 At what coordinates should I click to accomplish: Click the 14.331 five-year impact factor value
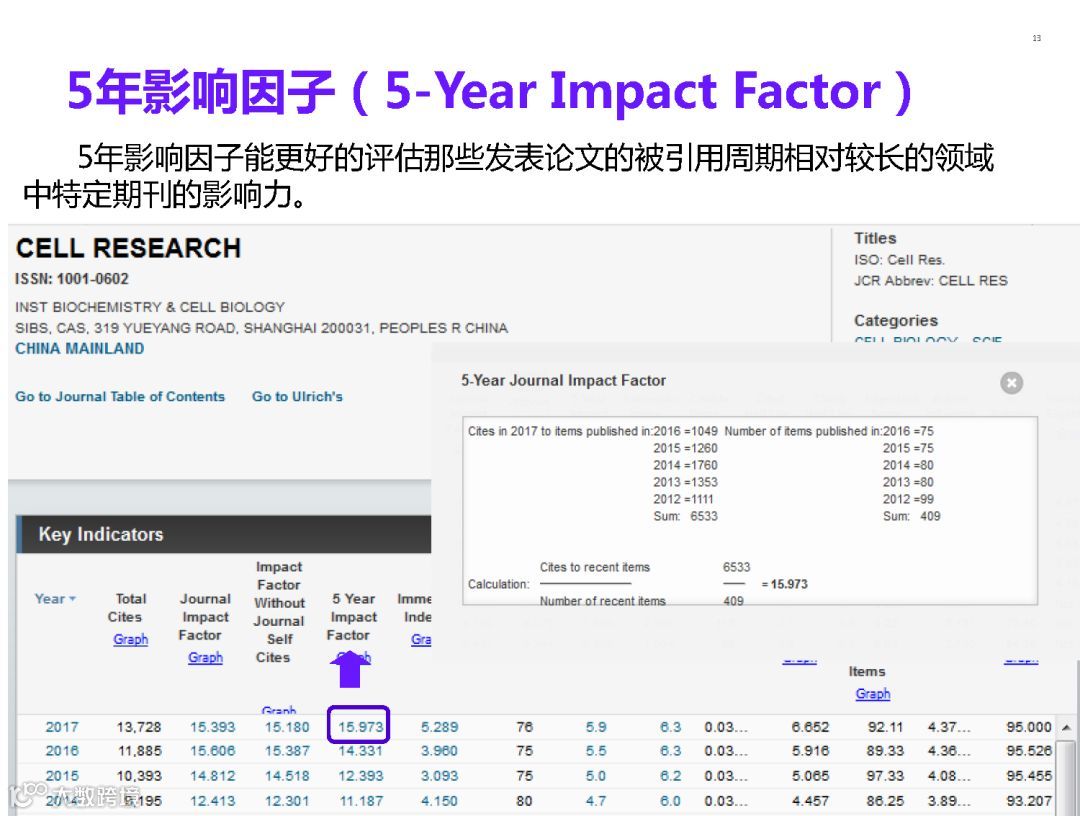pos(360,751)
